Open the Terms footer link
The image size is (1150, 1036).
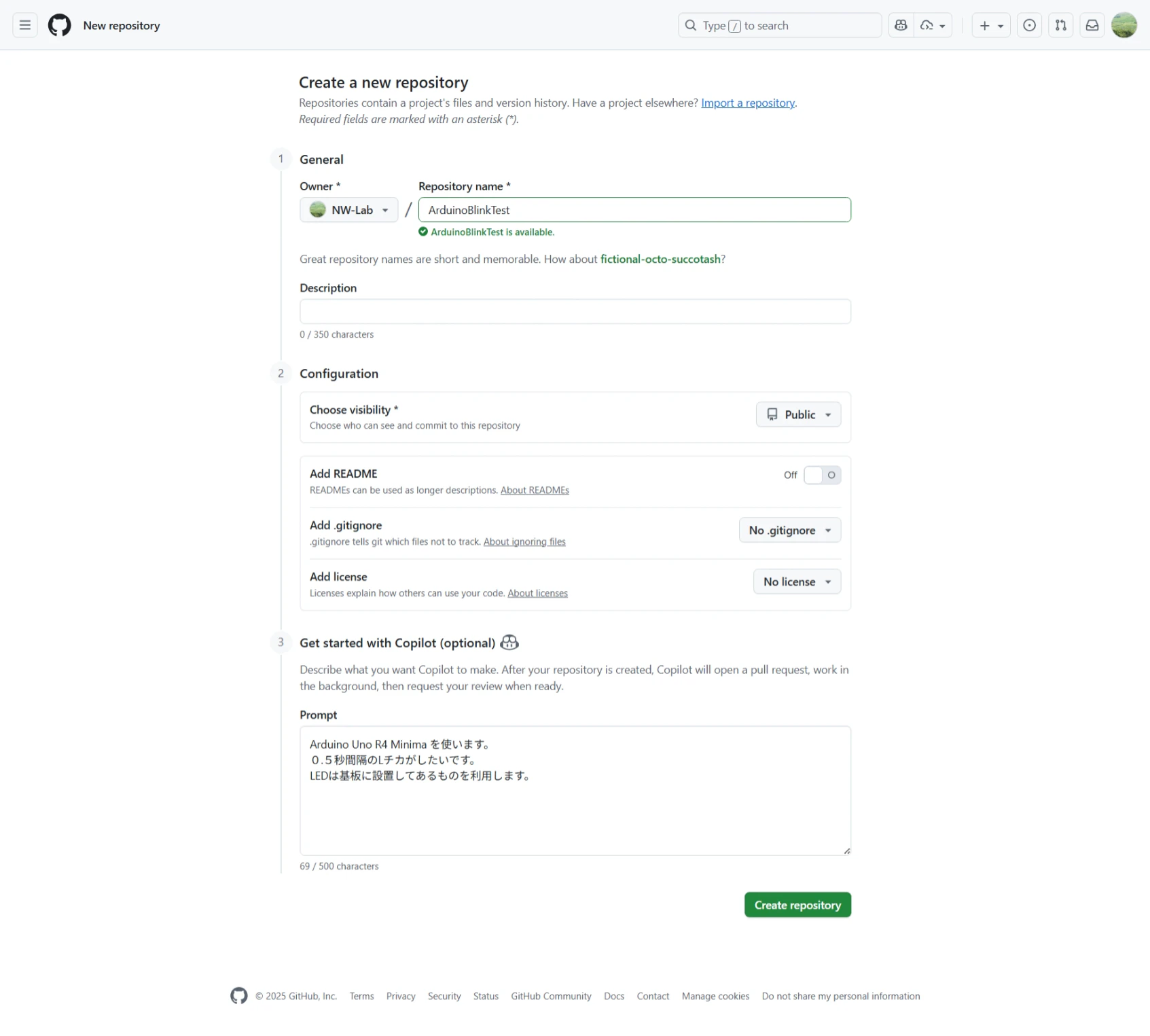[362, 997]
